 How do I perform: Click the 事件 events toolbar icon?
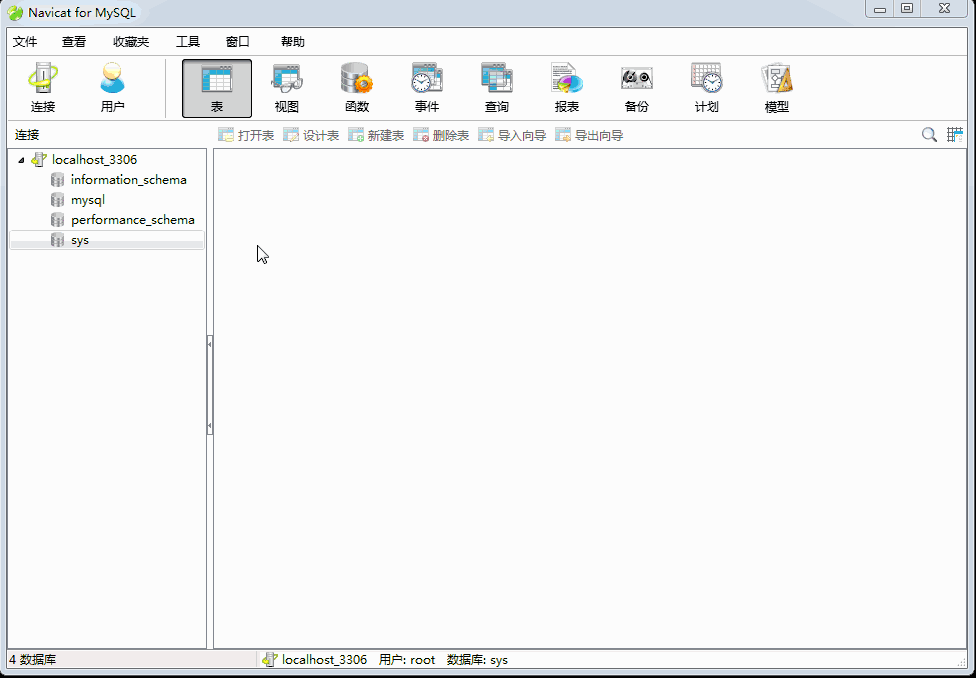(427, 88)
